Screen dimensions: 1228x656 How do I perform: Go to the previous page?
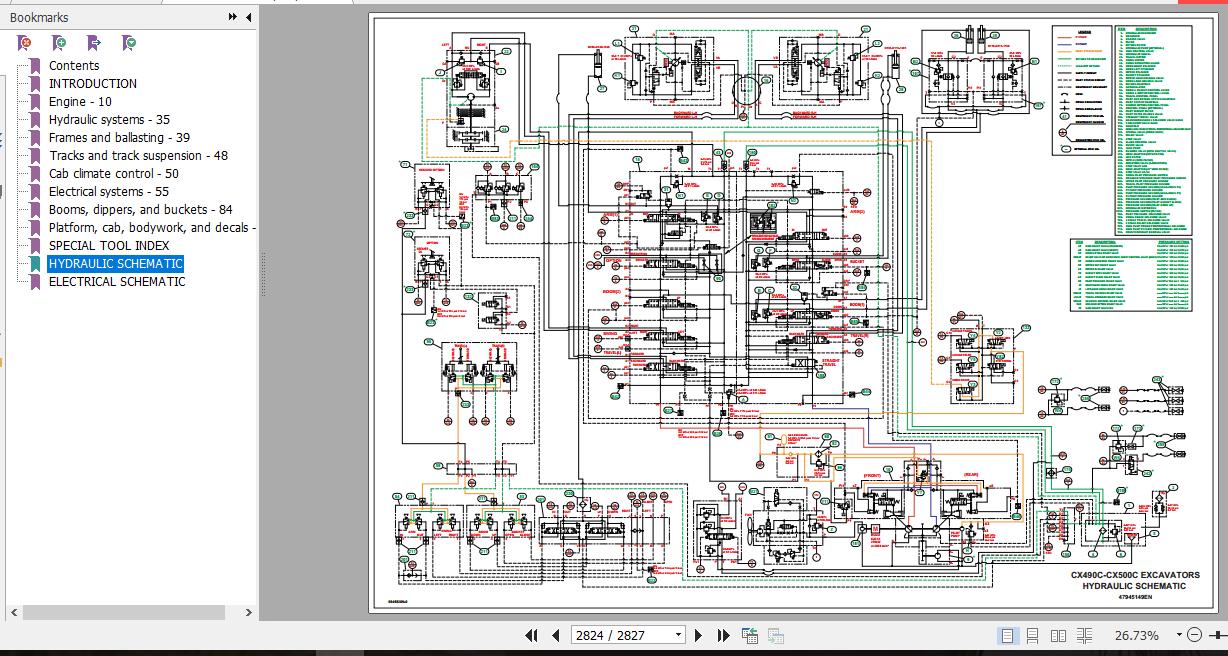pyautogui.click(x=555, y=635)
